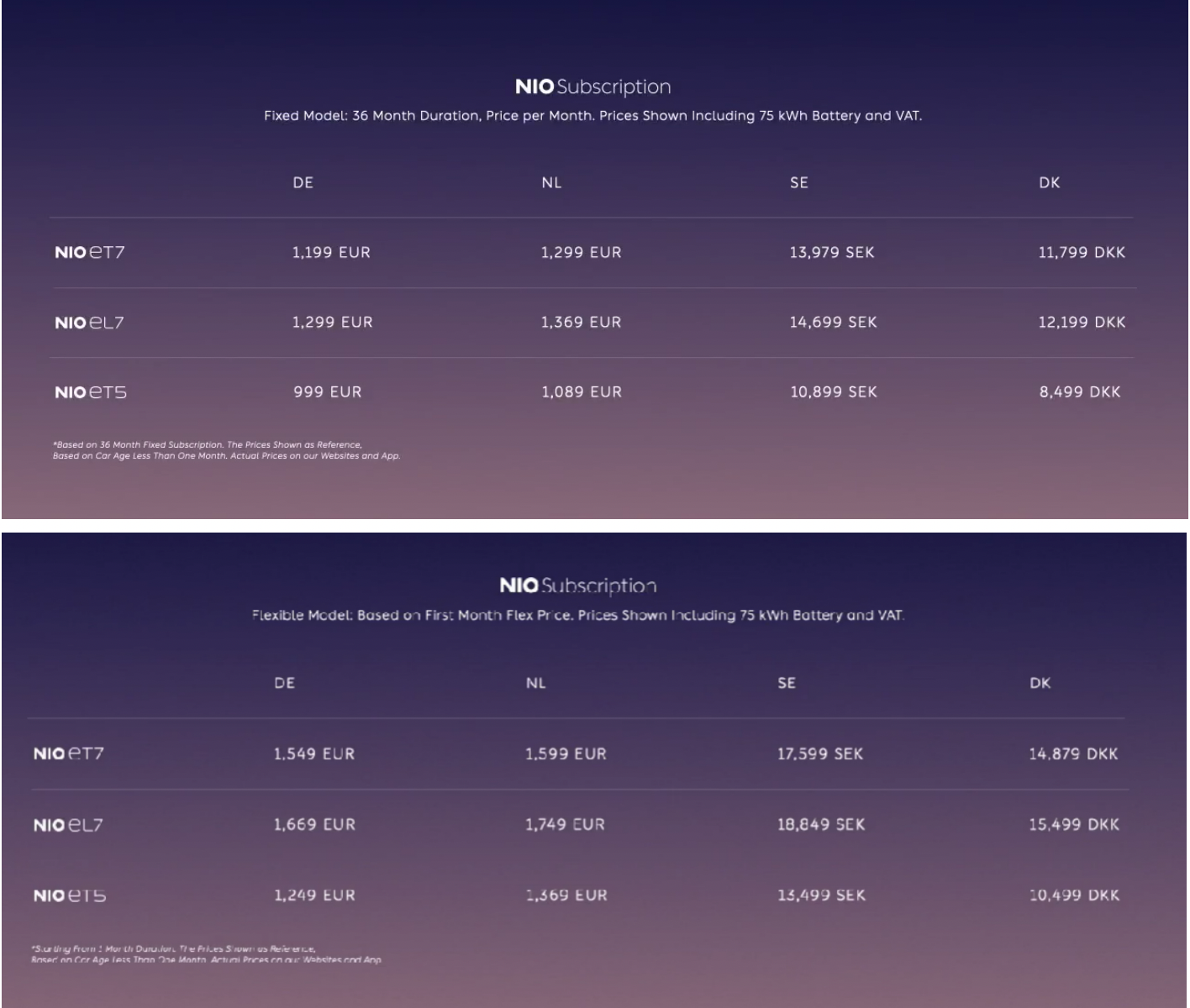The image size is (1190, 1008).
Task: Click the 1,669 EUR flexible price for EL7
Action: point(314,825)
